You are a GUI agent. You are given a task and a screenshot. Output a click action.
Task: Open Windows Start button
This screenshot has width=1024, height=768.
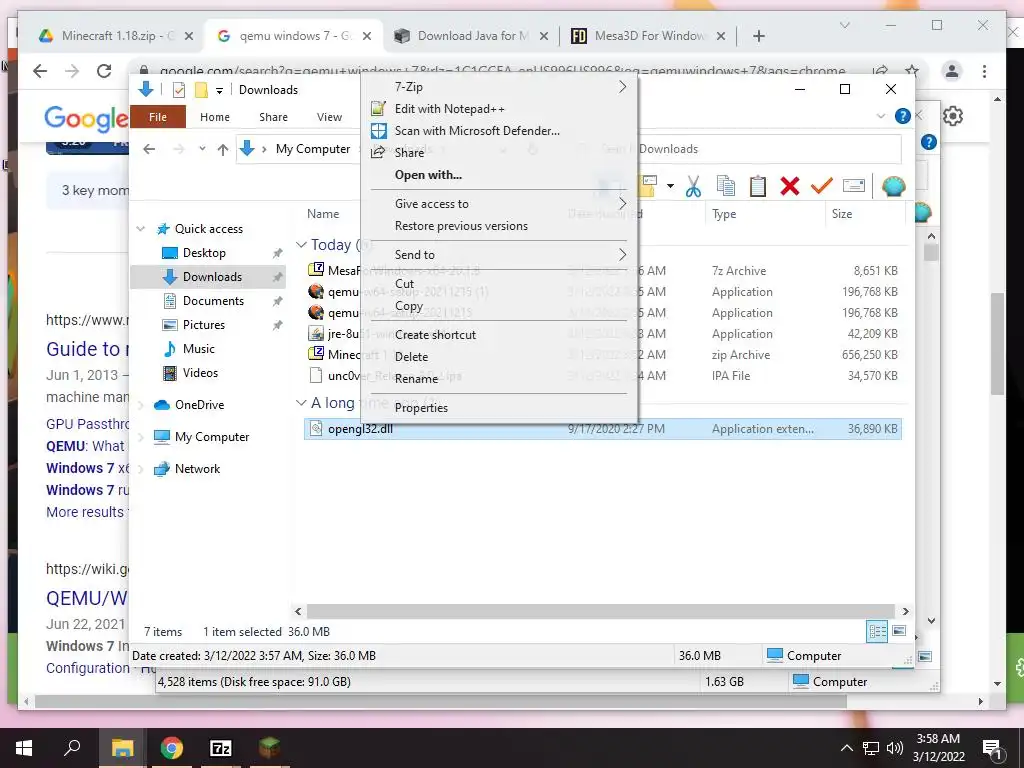tap(24, 748)
